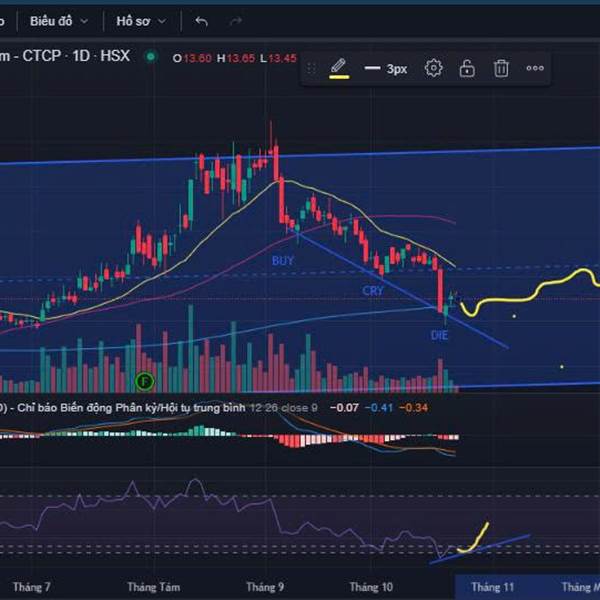Open drawing settings gear icon
The height and width of the screenshot is (600, 600).
(x=433, y=68)
